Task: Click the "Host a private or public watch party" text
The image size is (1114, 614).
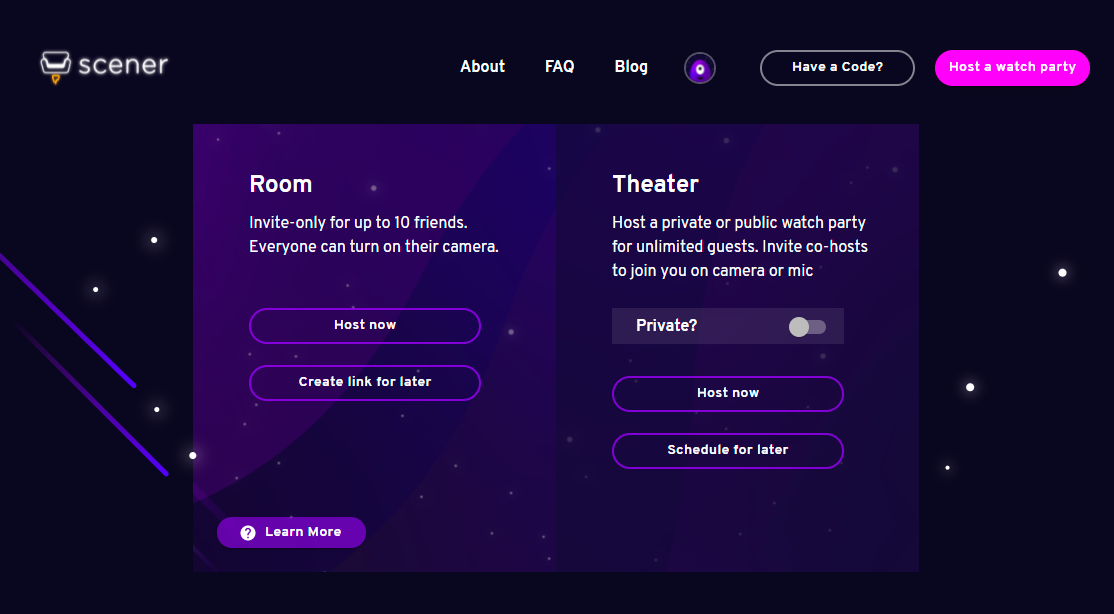Action: pos(739,222)
